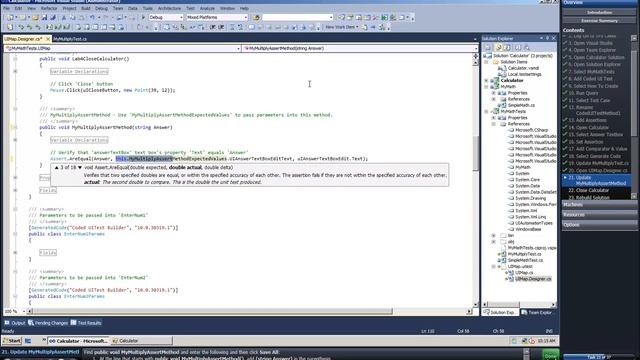Switch to the Team Explorer tab
Image resolution: width=640 pixels, height=360 pixels.
click(537, 313)
